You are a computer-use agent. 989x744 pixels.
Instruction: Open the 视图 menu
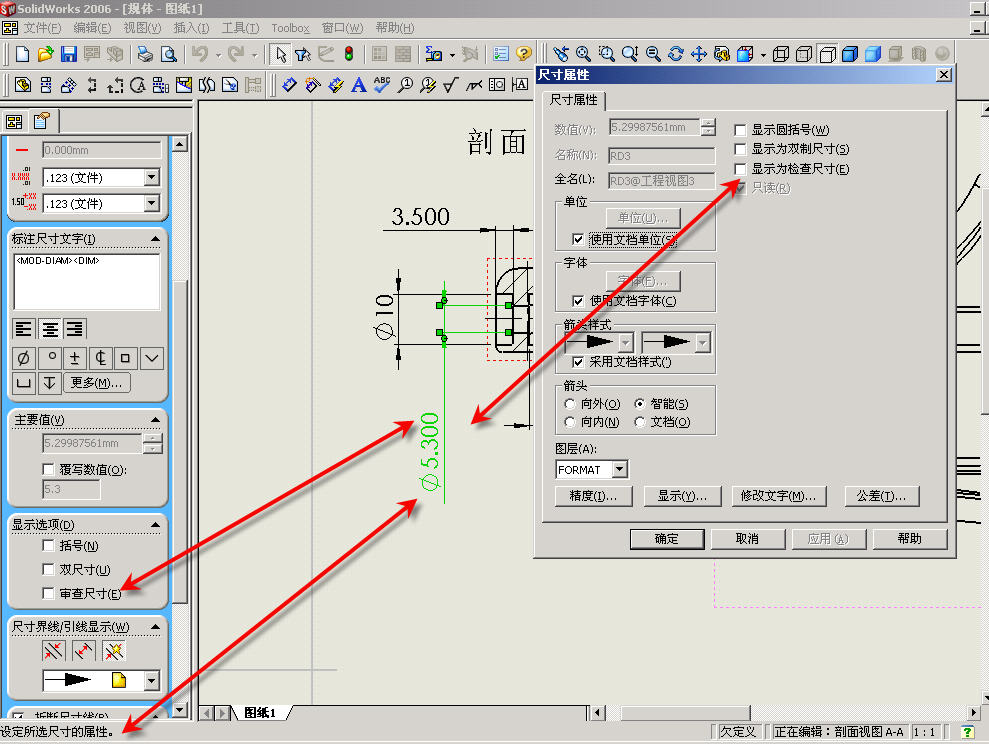tap(142, 28)
